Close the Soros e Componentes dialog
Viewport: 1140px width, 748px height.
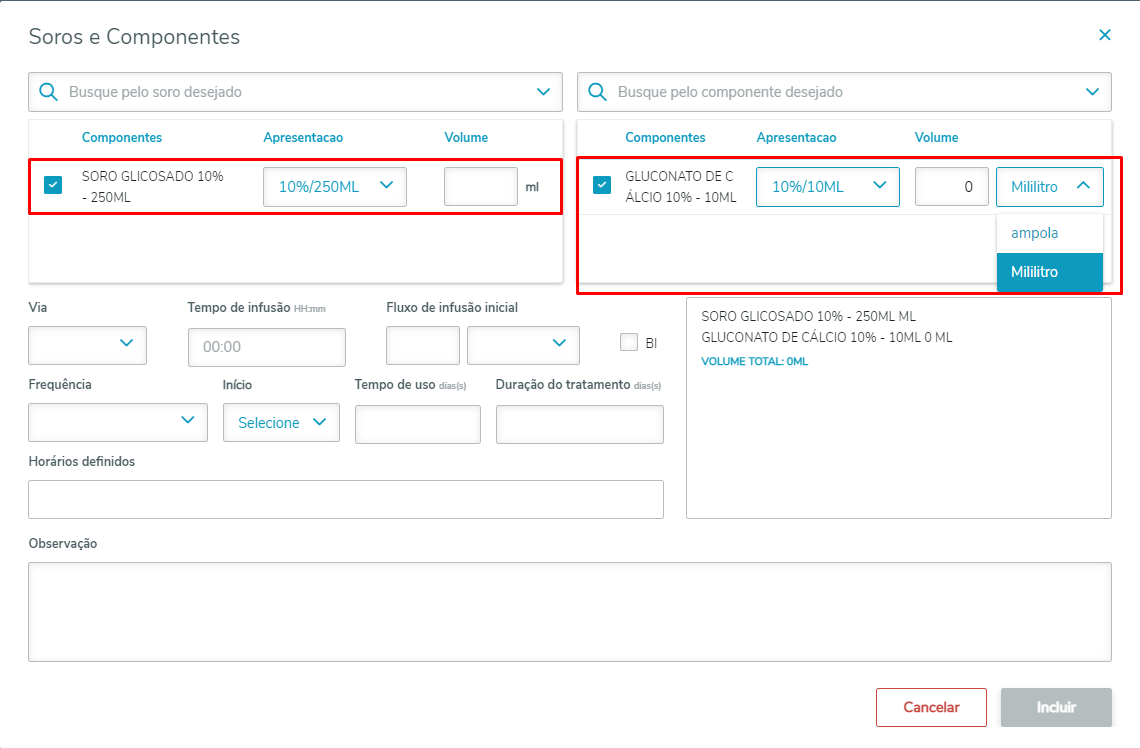point(1105,35)
